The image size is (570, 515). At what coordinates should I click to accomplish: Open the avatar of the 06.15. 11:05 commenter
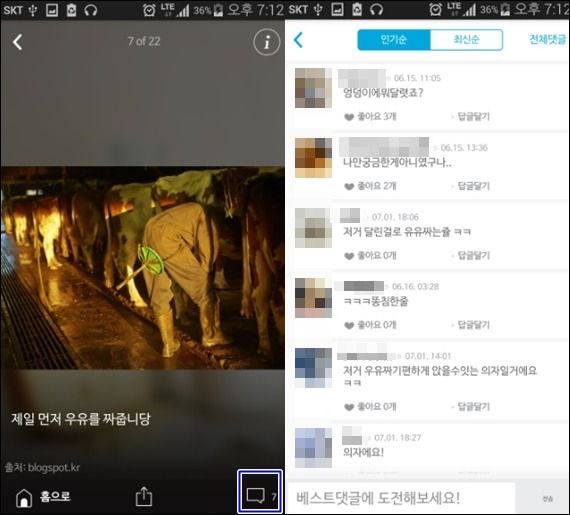(x=313, y=88)
